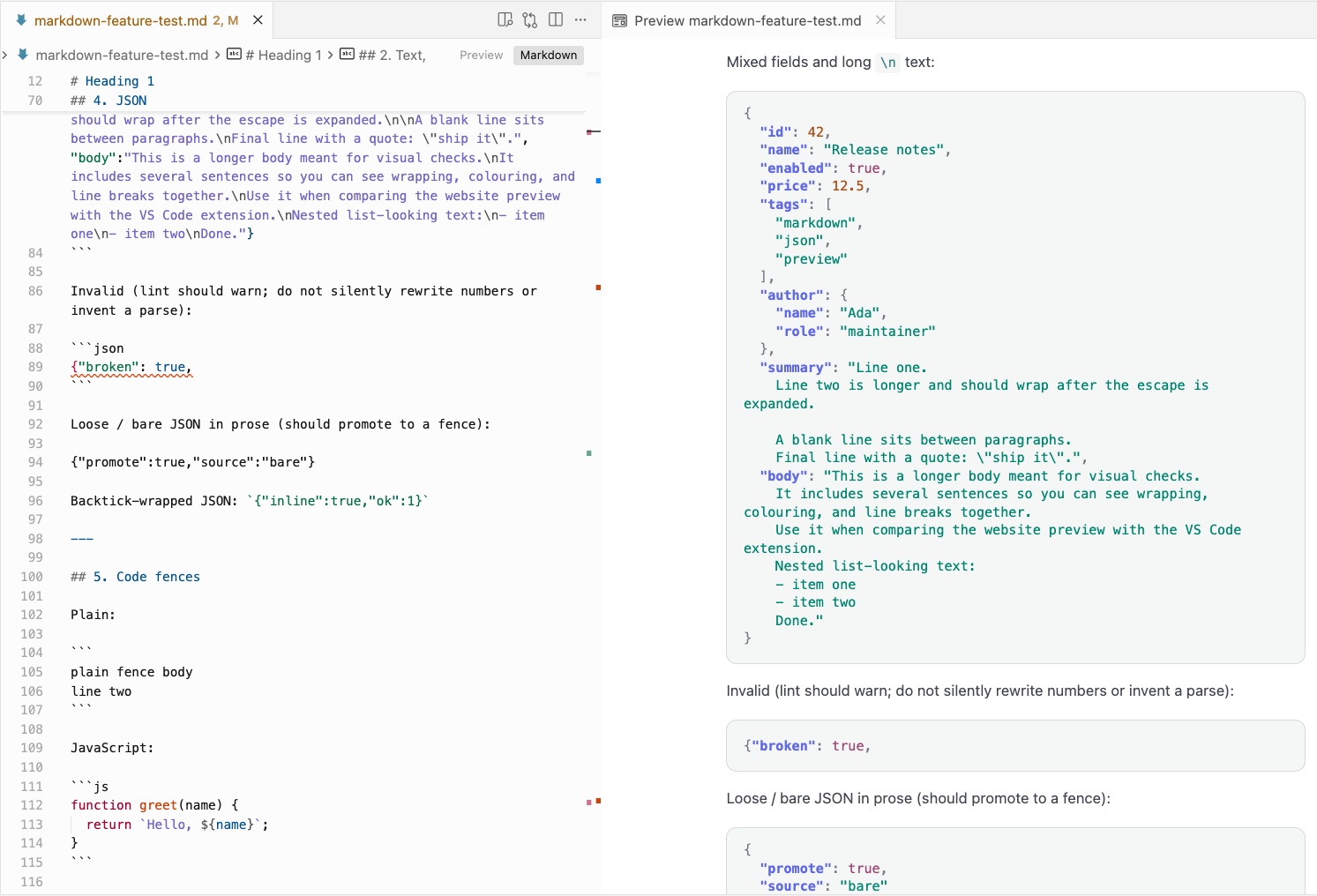Close the markdown-feature-test.md editor tab
This screenshot has width=1317, height=896.
click(x=258, y=19)
